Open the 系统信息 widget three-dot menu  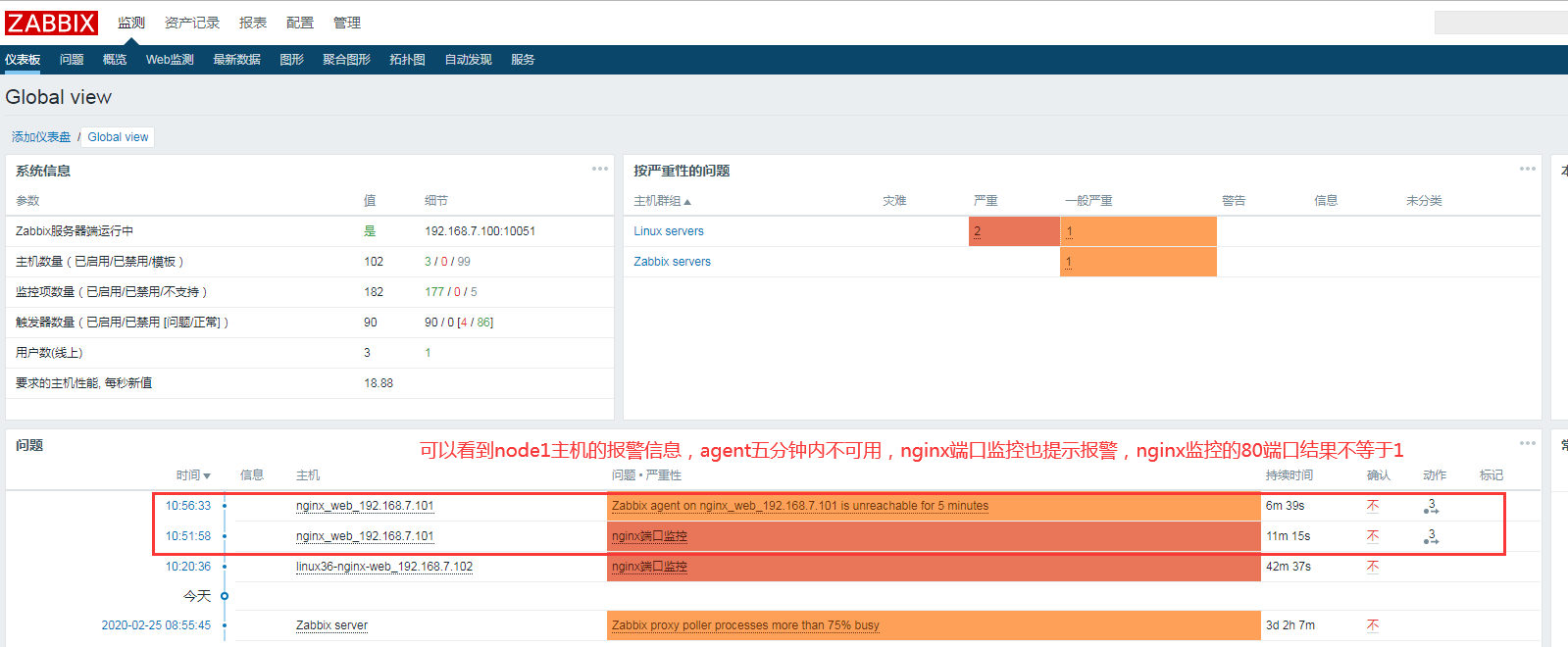[x=600, y=169]
